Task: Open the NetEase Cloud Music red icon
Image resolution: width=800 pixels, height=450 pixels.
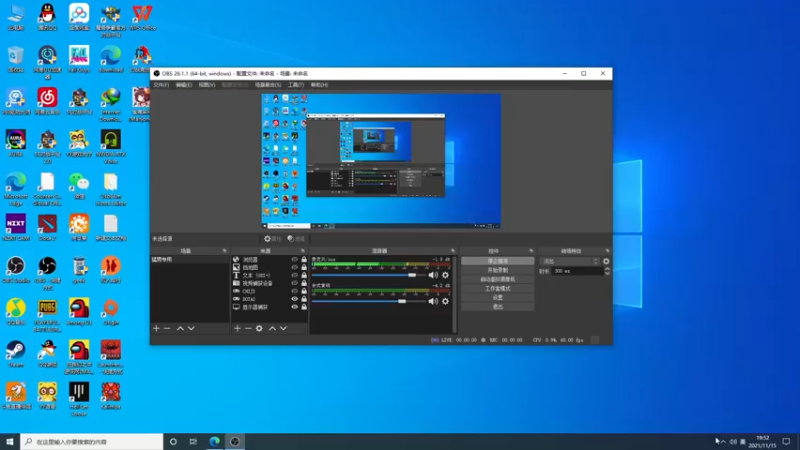Action: pyautogui.click(x=47, y=101)
